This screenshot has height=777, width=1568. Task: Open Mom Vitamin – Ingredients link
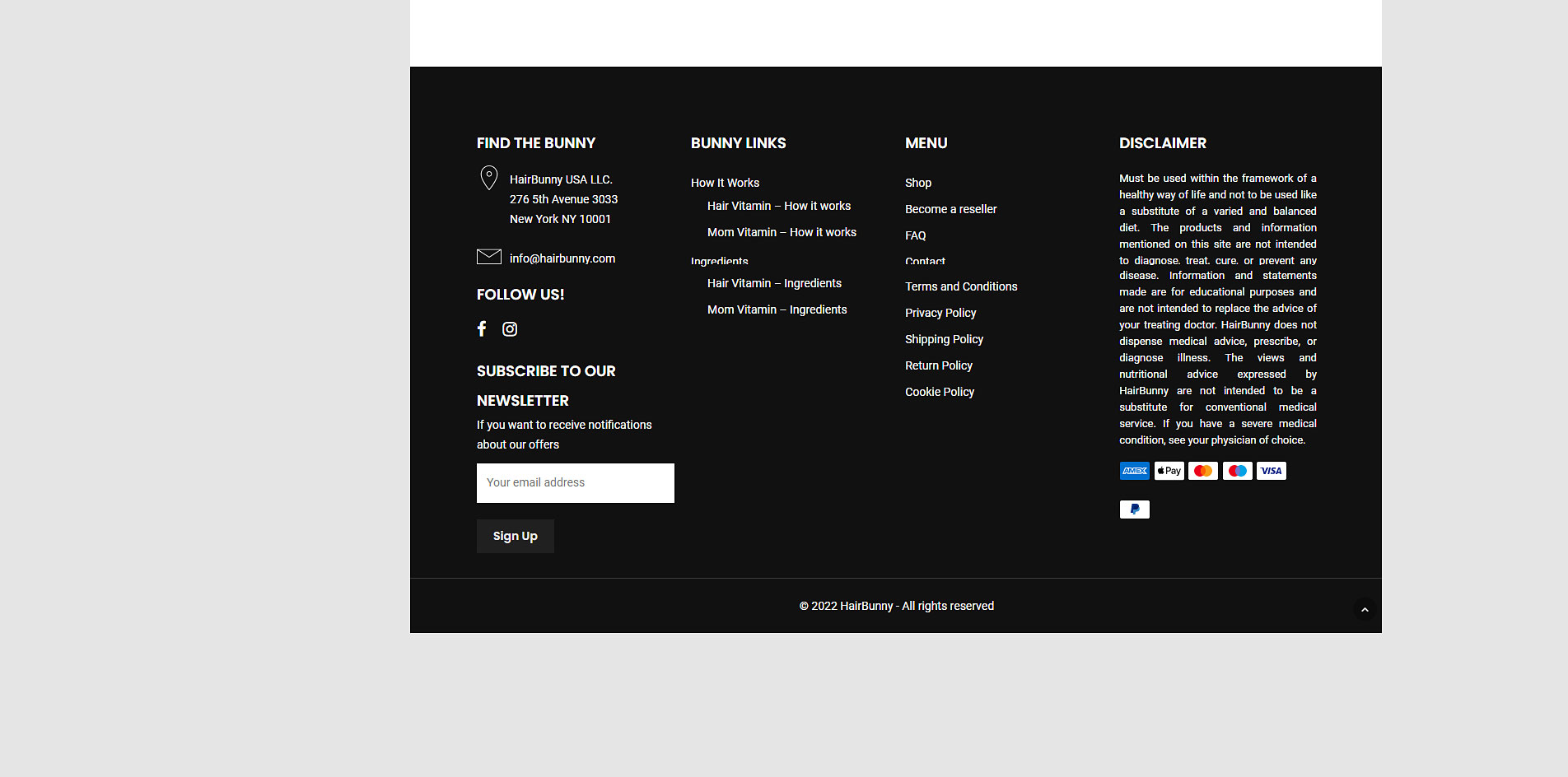point(777,309)
